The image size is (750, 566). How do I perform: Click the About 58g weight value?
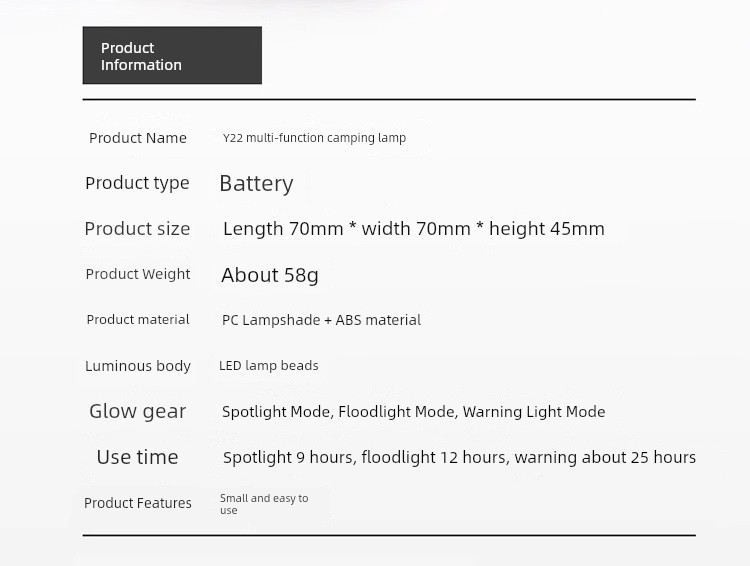[270, 275]
